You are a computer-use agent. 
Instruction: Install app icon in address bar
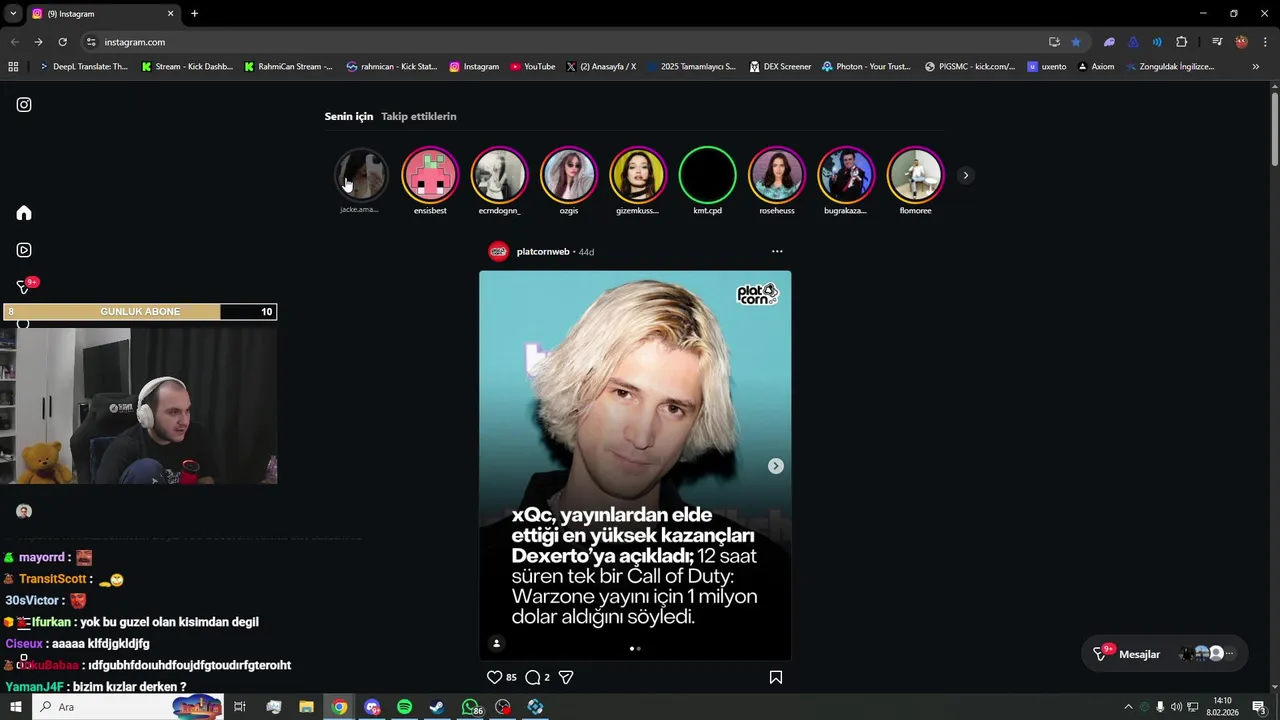pyautogui.click(x=1054, y=42)
